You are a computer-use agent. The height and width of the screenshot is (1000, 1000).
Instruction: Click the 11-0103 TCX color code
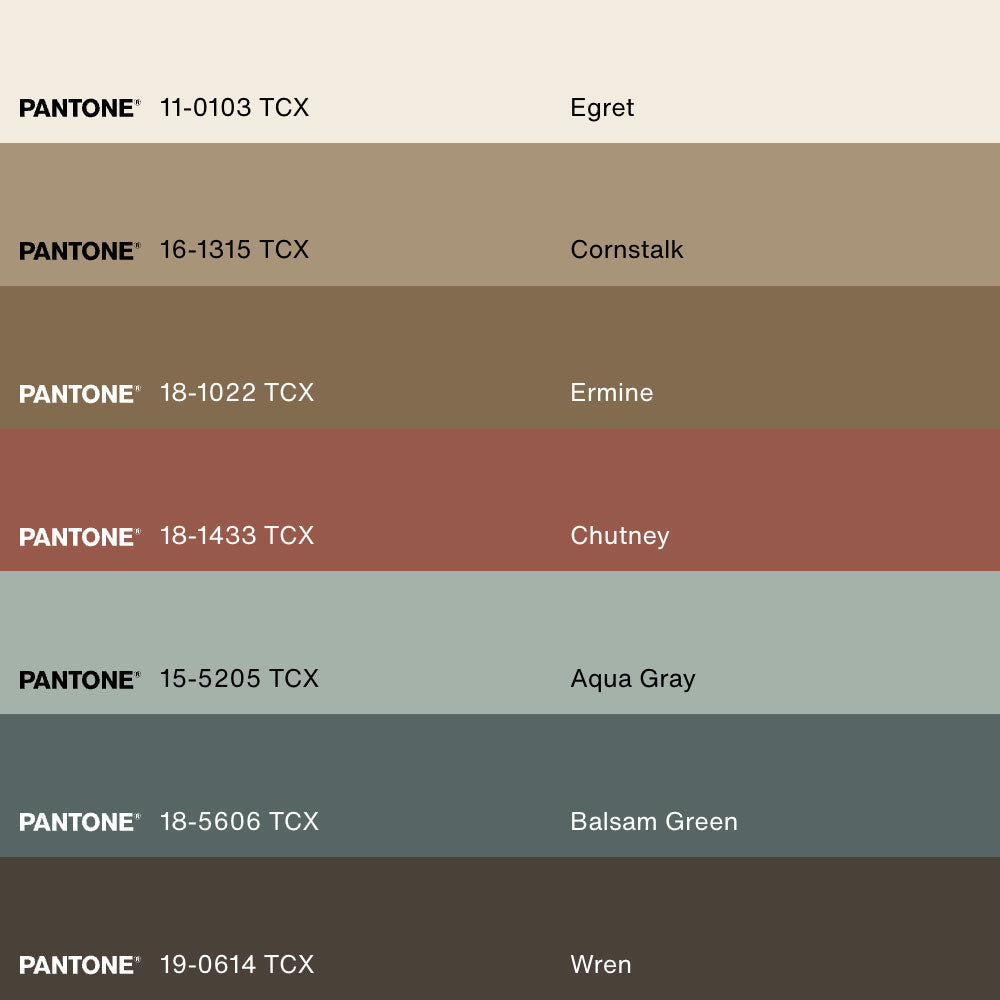pos(234,108)
